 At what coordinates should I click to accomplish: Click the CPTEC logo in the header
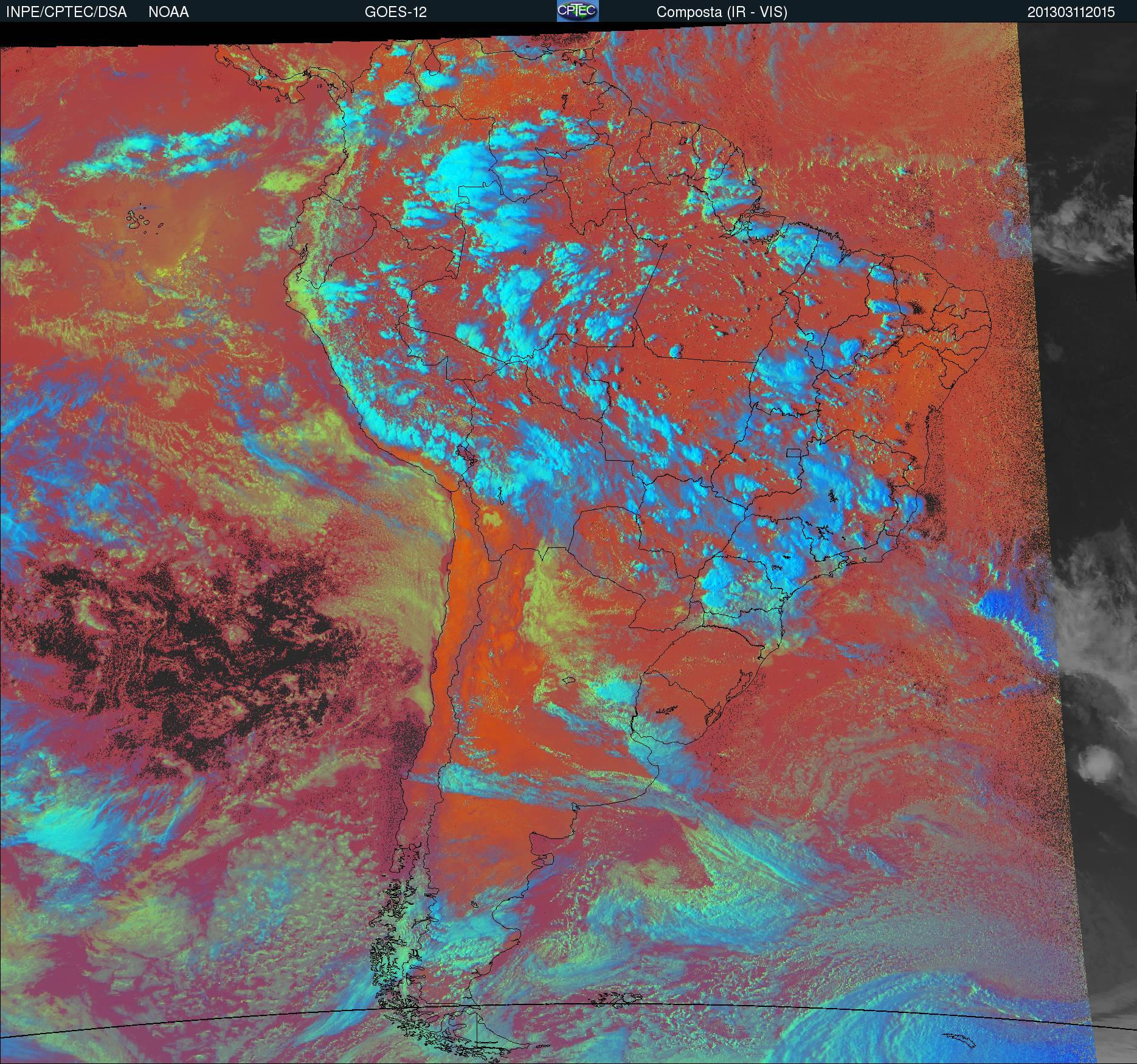coord(578,11)
